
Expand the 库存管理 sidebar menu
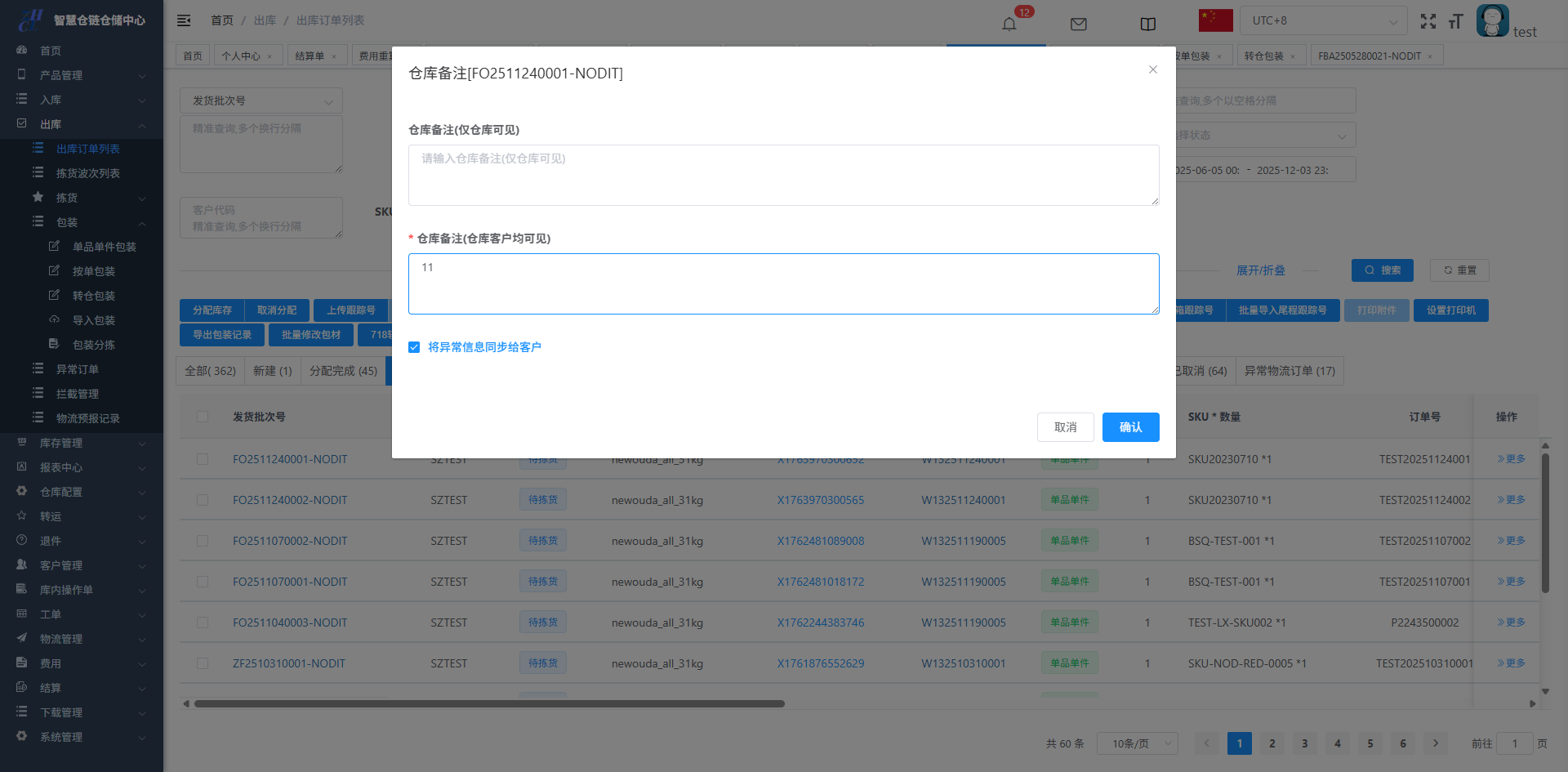tap(82, 443)
